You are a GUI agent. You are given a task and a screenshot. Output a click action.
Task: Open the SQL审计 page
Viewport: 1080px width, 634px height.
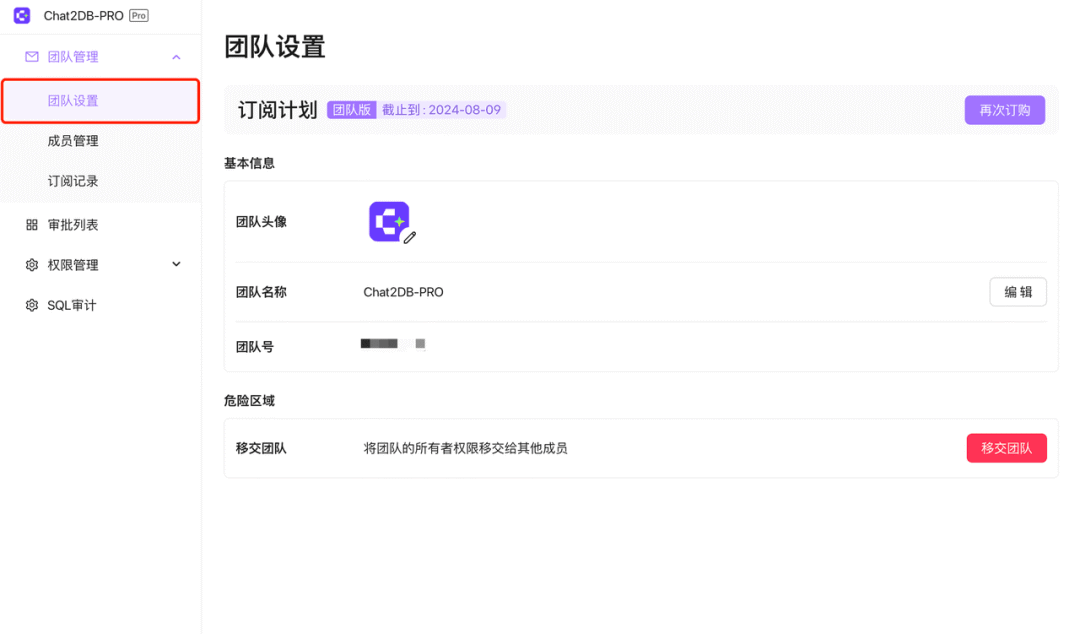pyautogui.click(x=101, y=305)
